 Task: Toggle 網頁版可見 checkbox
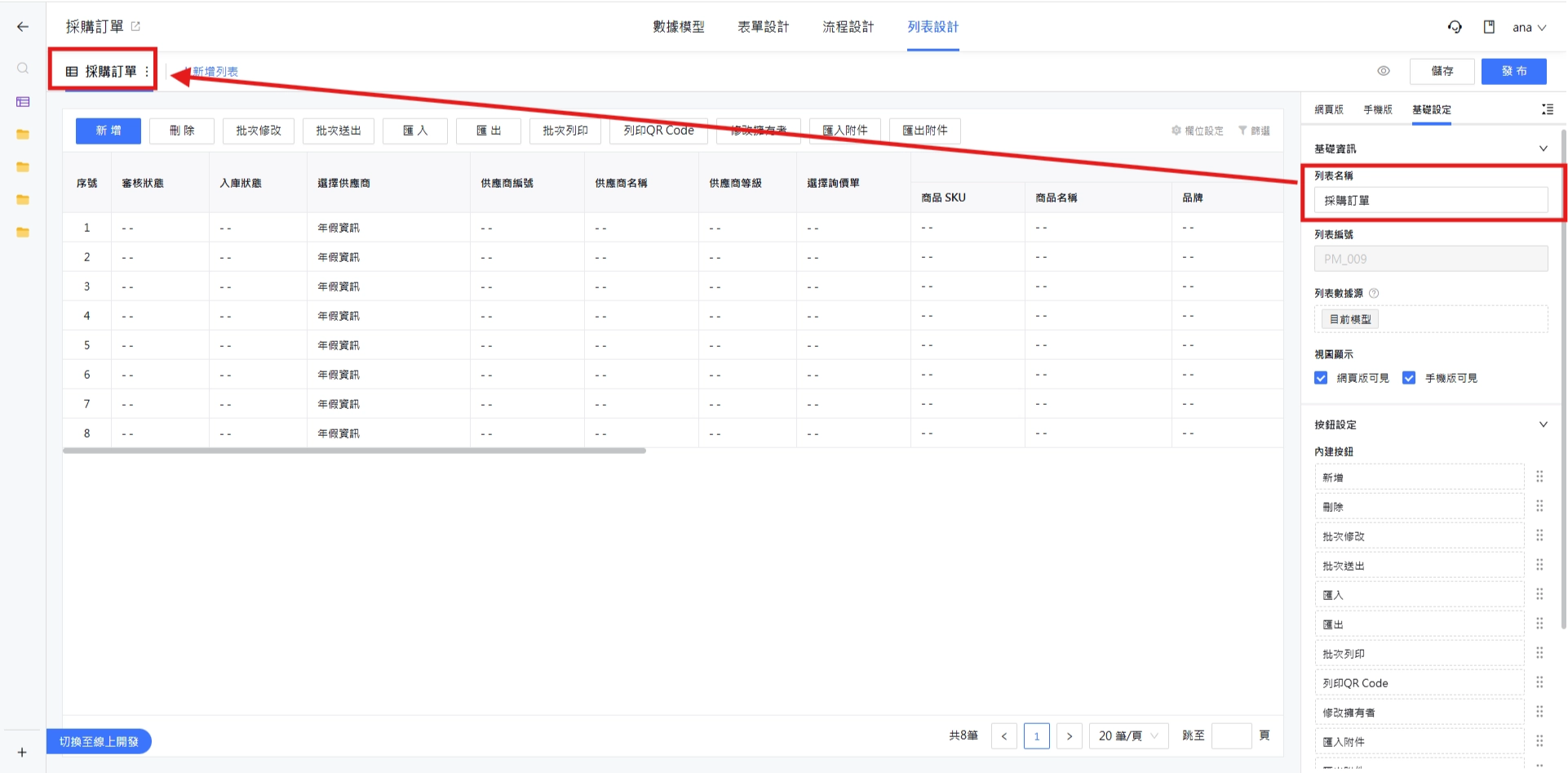1321,378
